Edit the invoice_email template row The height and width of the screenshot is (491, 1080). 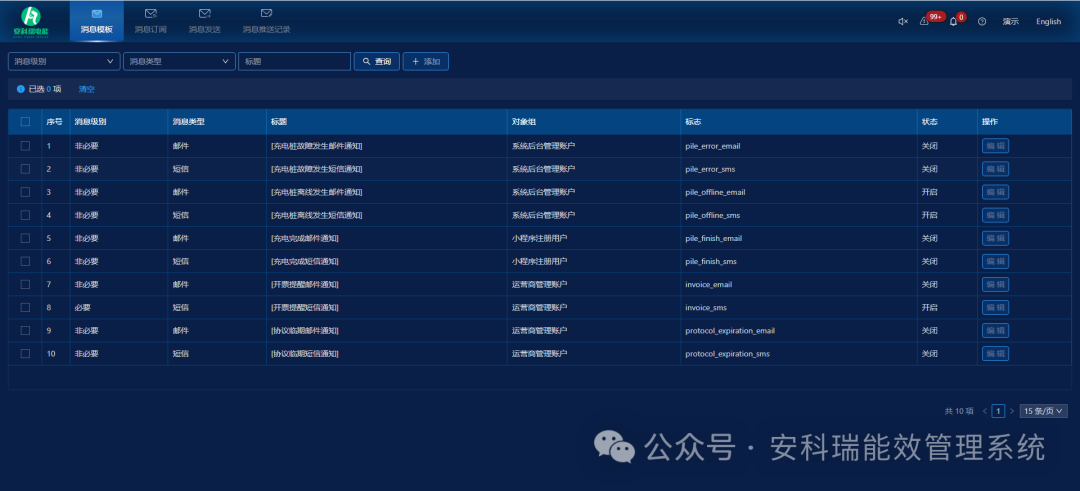pos(995,284)
